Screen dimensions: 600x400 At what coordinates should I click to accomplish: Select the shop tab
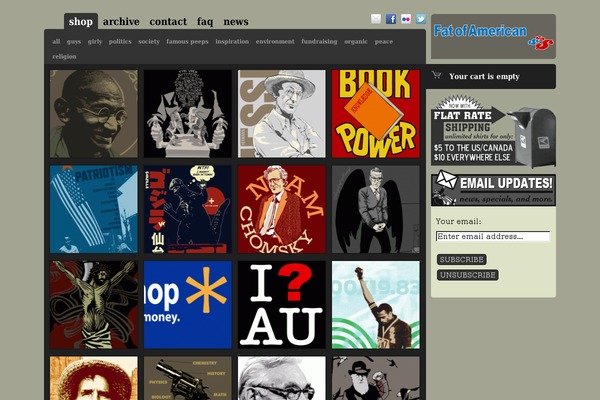coord(81,21)
